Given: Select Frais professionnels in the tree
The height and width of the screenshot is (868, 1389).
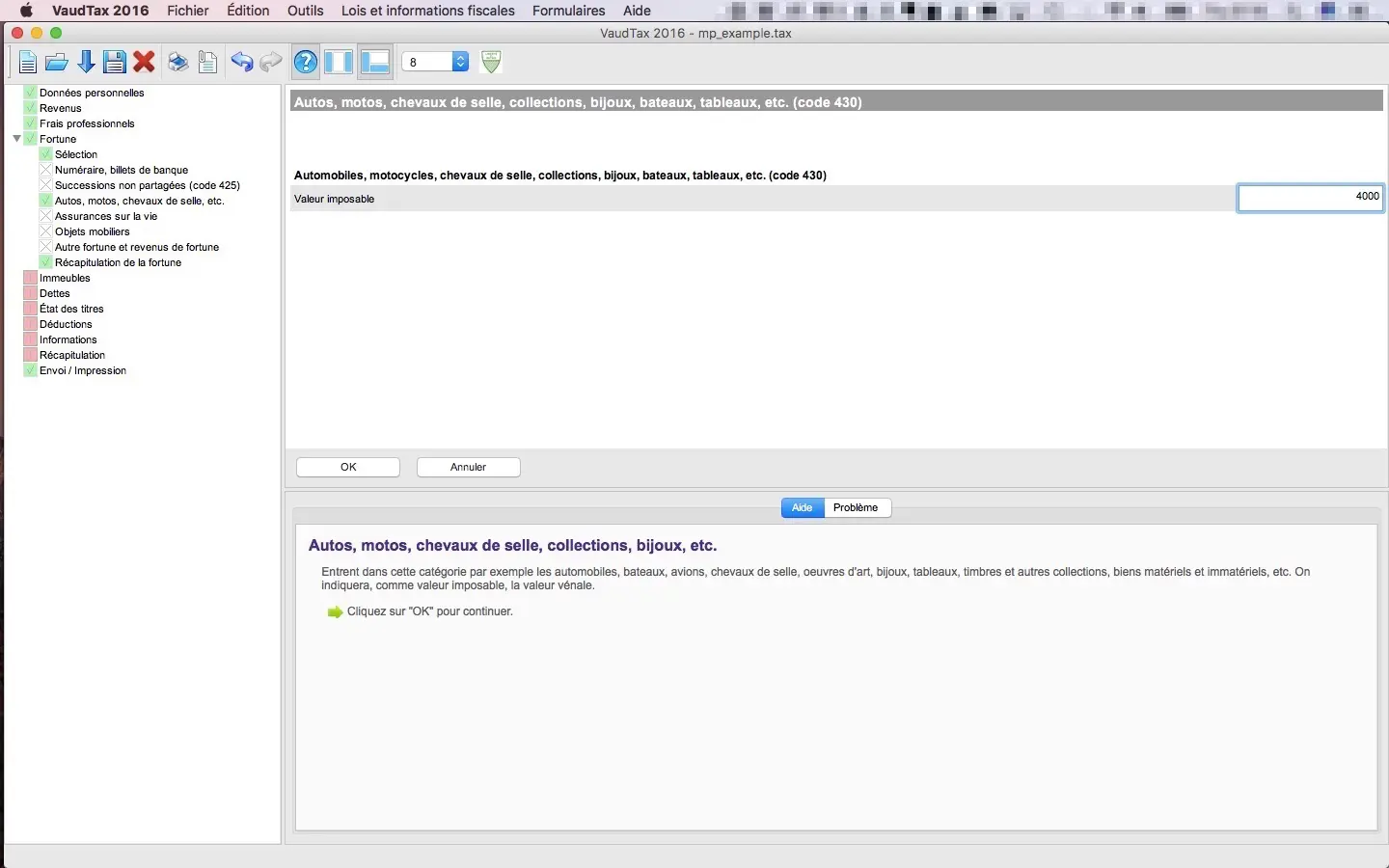Looking at the screenshot, I should (87, 123).
